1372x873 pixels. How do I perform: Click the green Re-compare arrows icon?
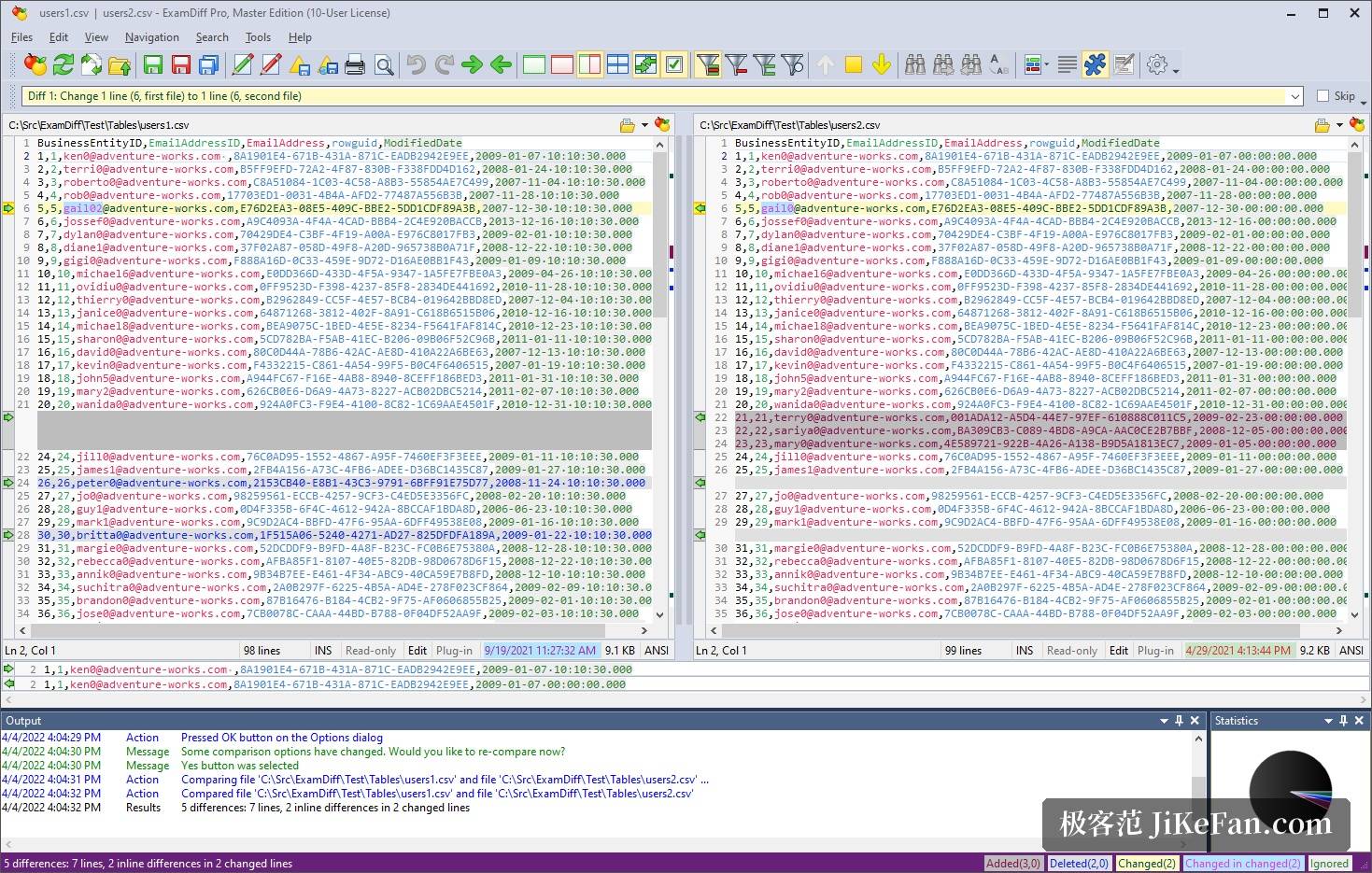(x=64, y=64)
